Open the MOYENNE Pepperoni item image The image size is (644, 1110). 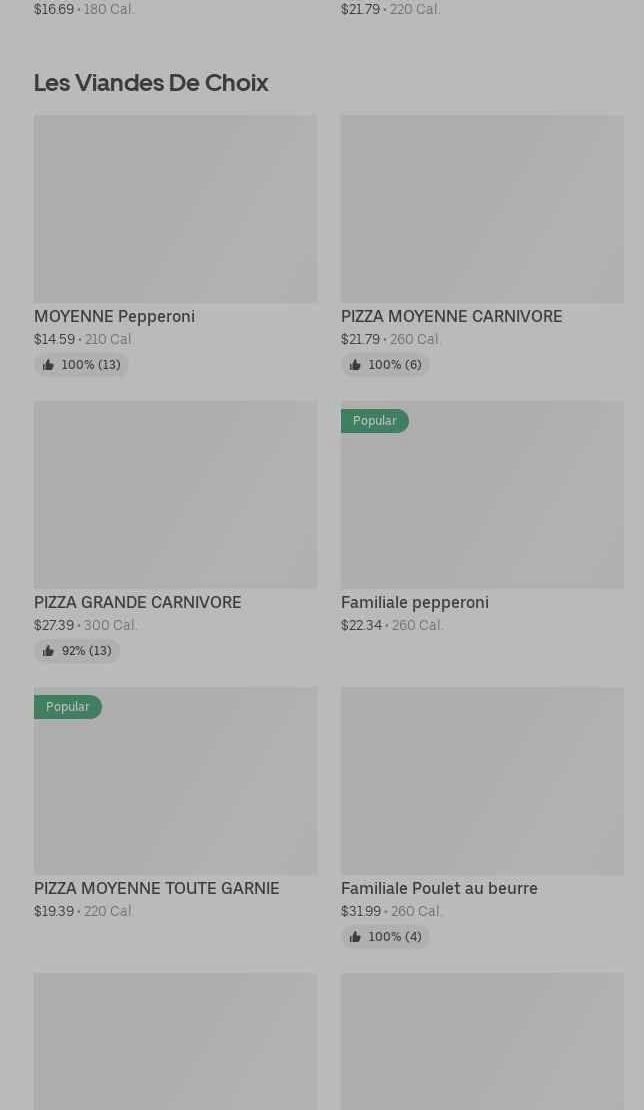pyautogui.click(x=175, y=208)
